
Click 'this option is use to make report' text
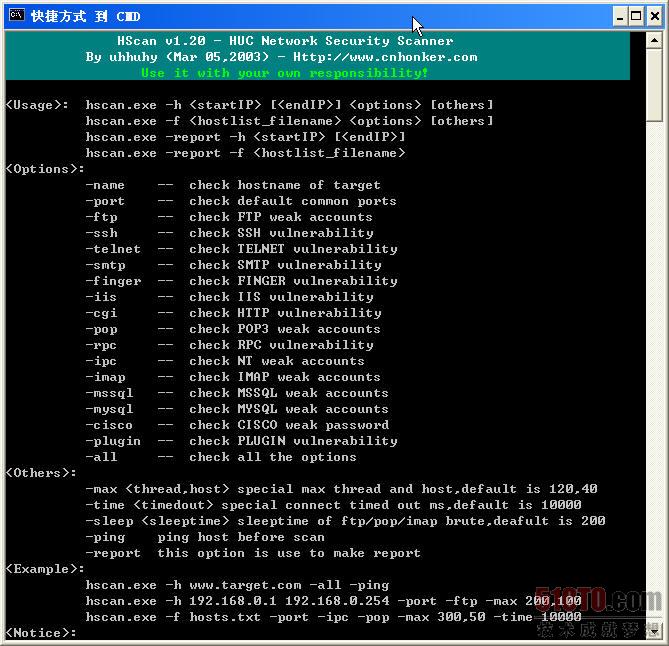click(x=289, y=553)
